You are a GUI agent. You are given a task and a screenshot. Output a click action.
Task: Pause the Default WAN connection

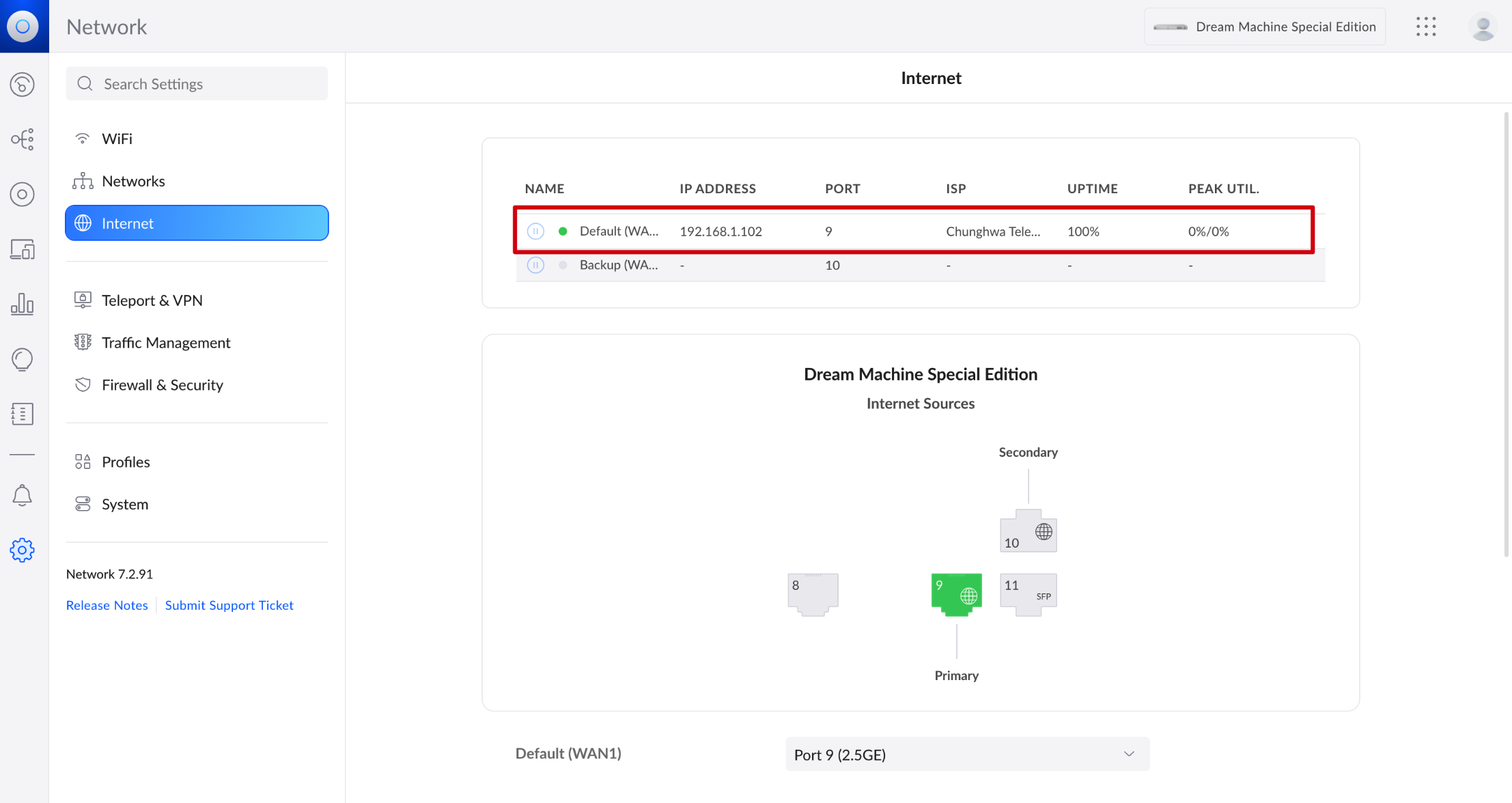(x=535, y=231)
